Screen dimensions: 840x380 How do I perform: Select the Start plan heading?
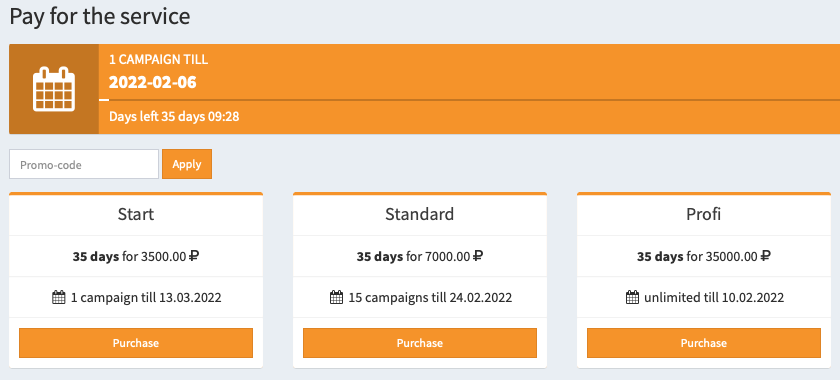(x=136, y=214)
